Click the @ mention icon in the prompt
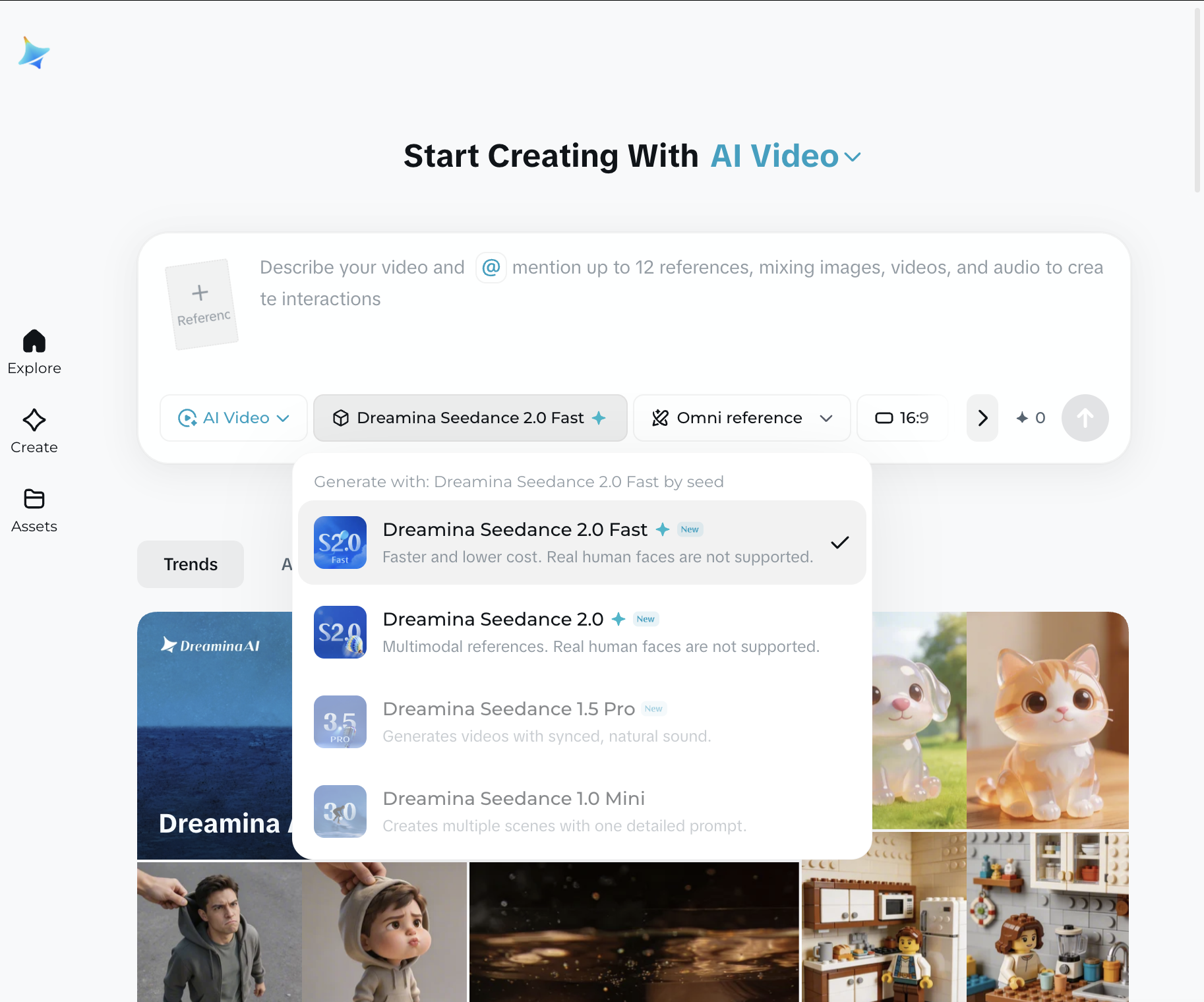Image resolution: width=1204 pixels, height=1002 pixels. [491, 268]
